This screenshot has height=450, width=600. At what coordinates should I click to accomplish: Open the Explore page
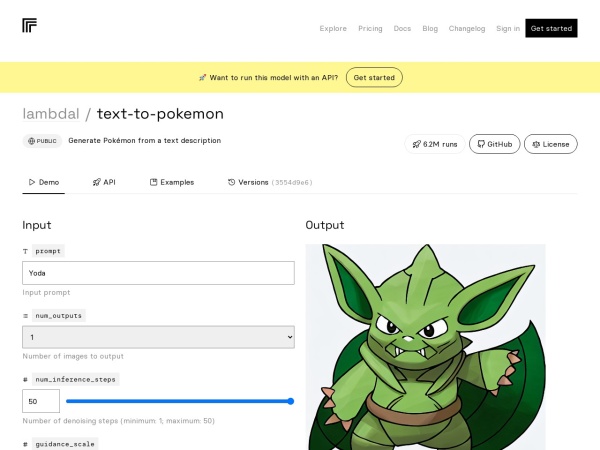coord(333,28)
